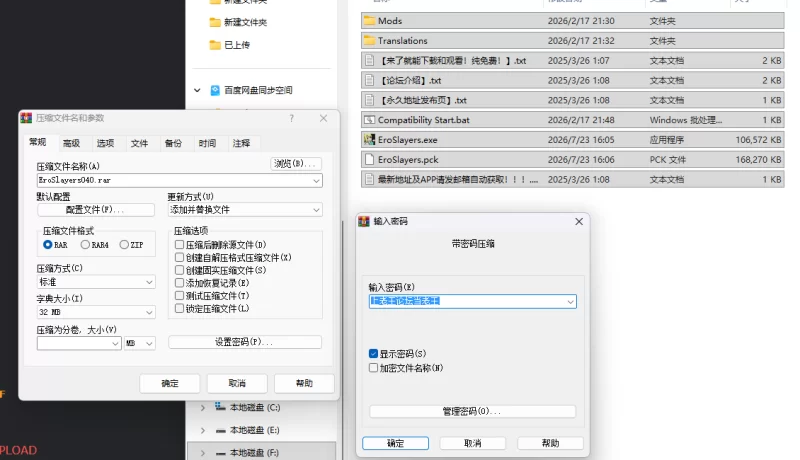Image resolution: width=800 pixels, height=460 pixels.
Task: Click the Mods folder icon in file list
Action: coord(369,21)
